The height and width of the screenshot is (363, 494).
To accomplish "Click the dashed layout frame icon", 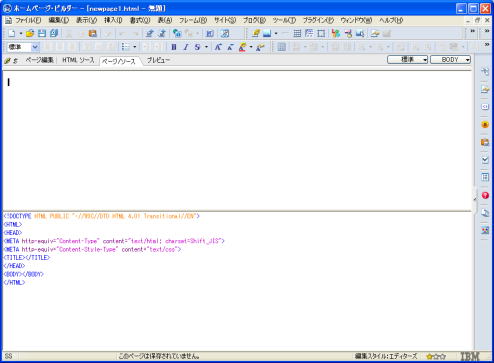I will click(309, 33).
